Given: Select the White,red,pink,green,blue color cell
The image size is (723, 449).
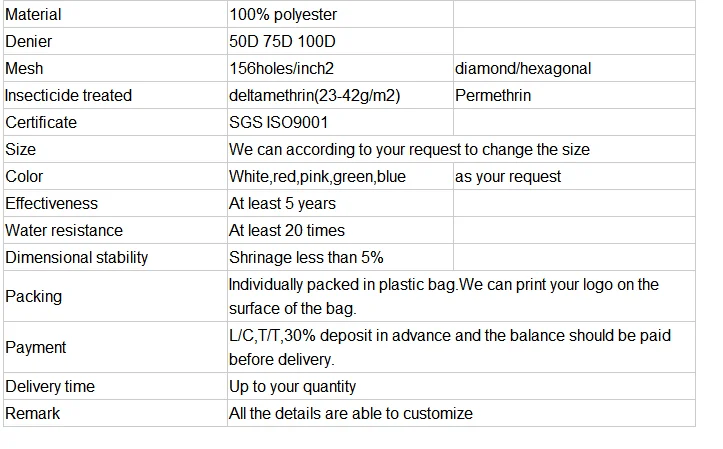Looking at the screenshot, I should tap(317, 176).
